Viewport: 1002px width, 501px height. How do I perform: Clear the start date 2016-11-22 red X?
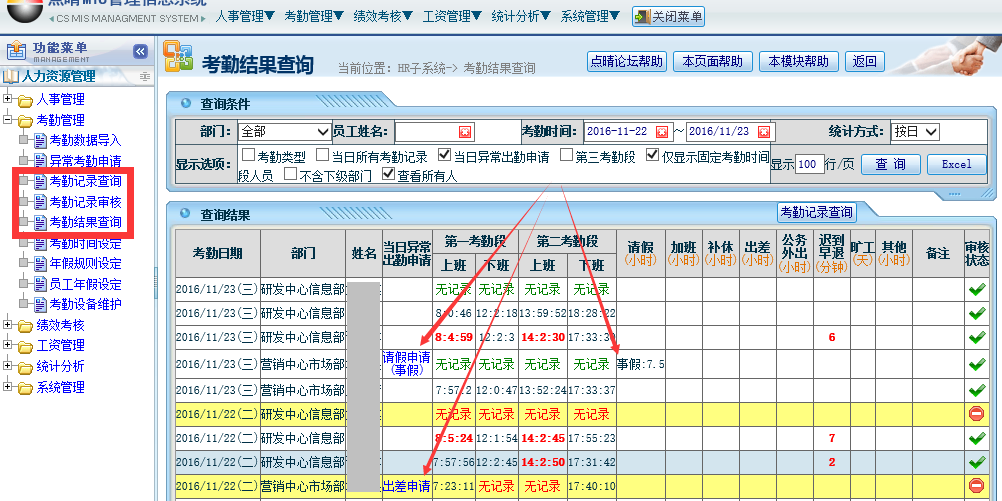(662, 132)
